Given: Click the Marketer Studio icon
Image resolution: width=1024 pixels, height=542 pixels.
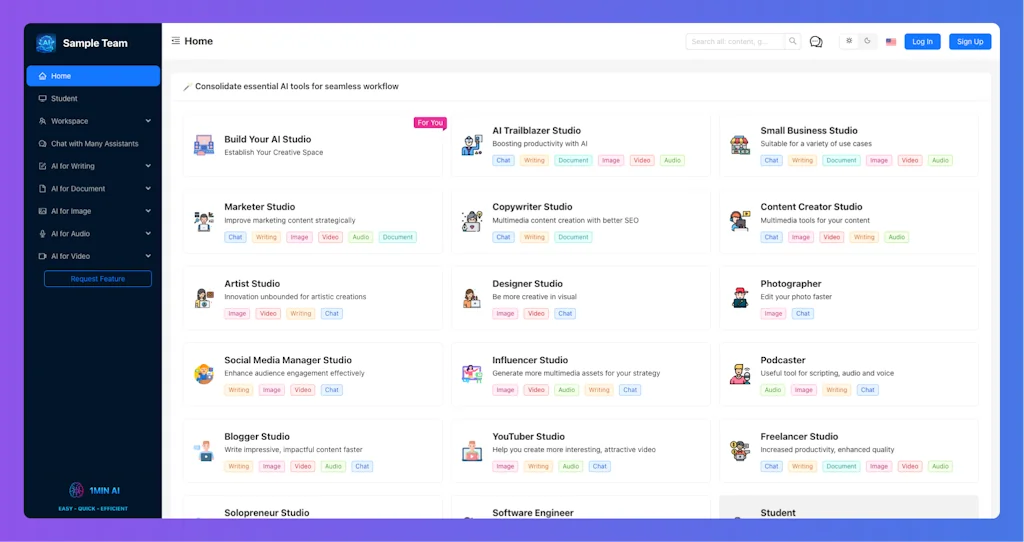Looking at the screenshot, I should (x=204, y=221).
